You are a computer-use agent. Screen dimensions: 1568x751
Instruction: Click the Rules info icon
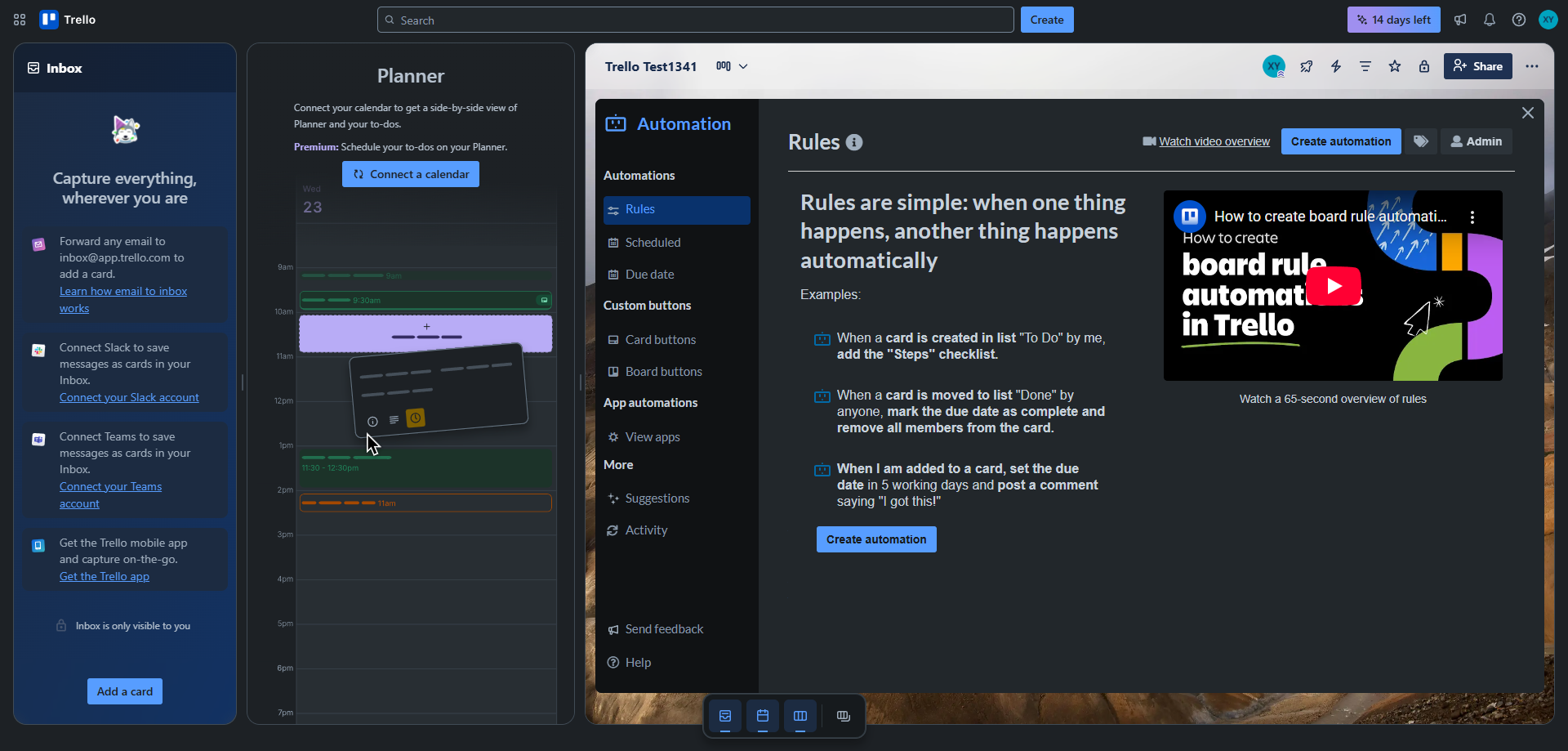[854, 142]
